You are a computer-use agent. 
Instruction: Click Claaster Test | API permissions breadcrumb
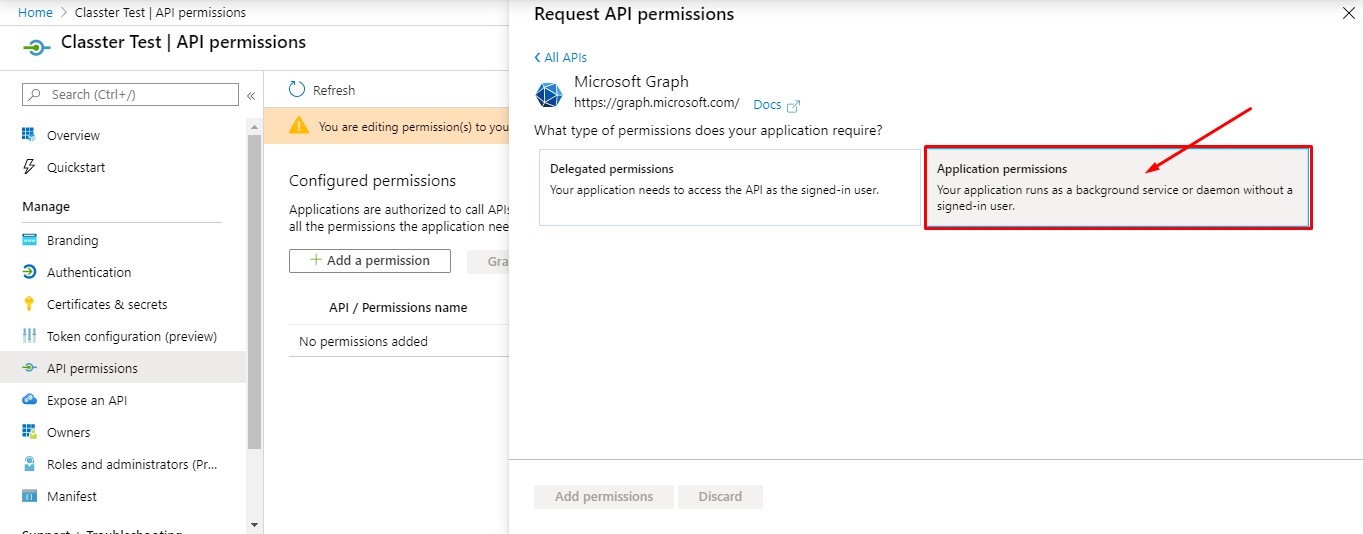[x=160, y=13]
